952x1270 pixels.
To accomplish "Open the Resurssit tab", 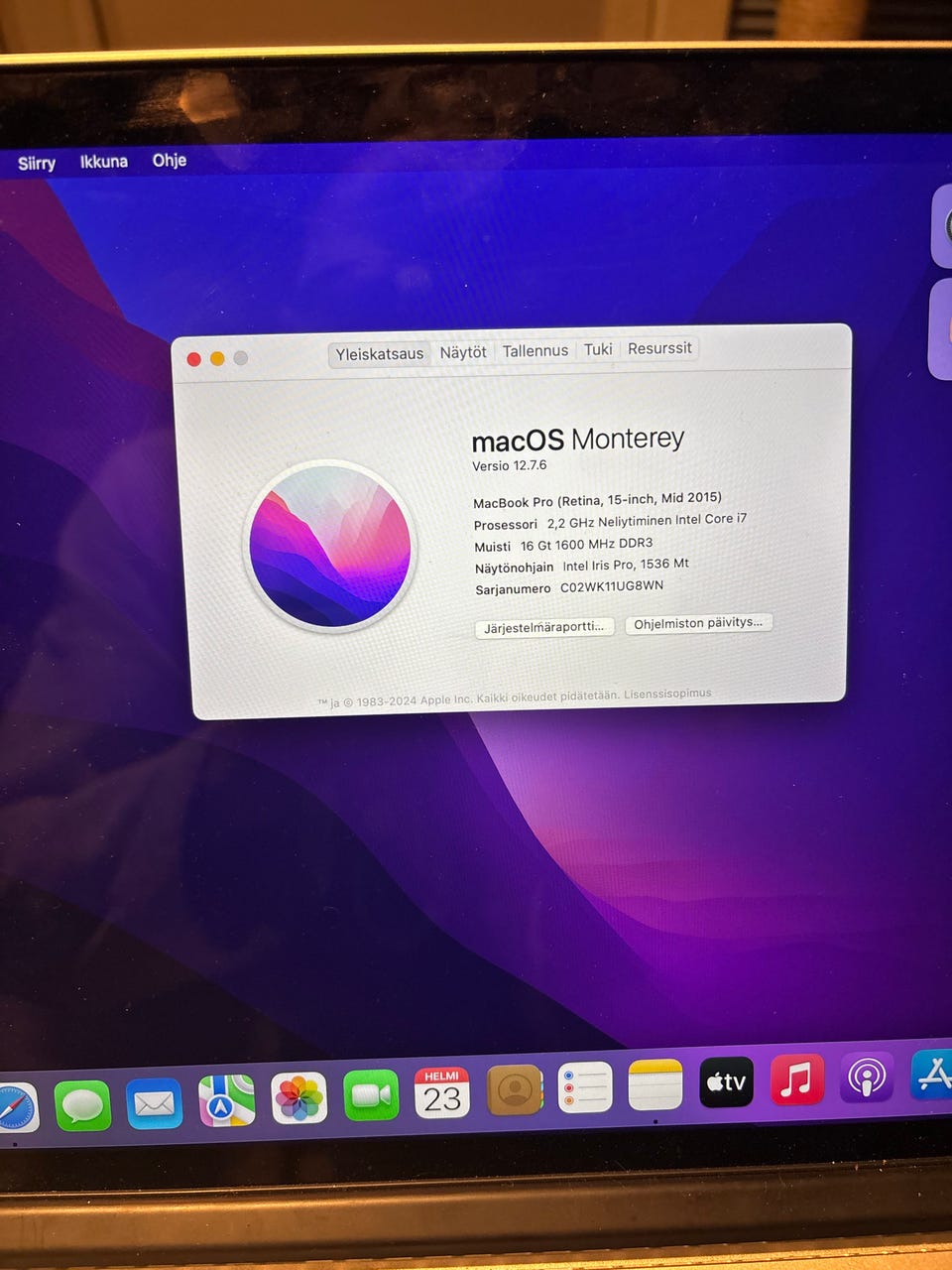I will tap(659, 348).
